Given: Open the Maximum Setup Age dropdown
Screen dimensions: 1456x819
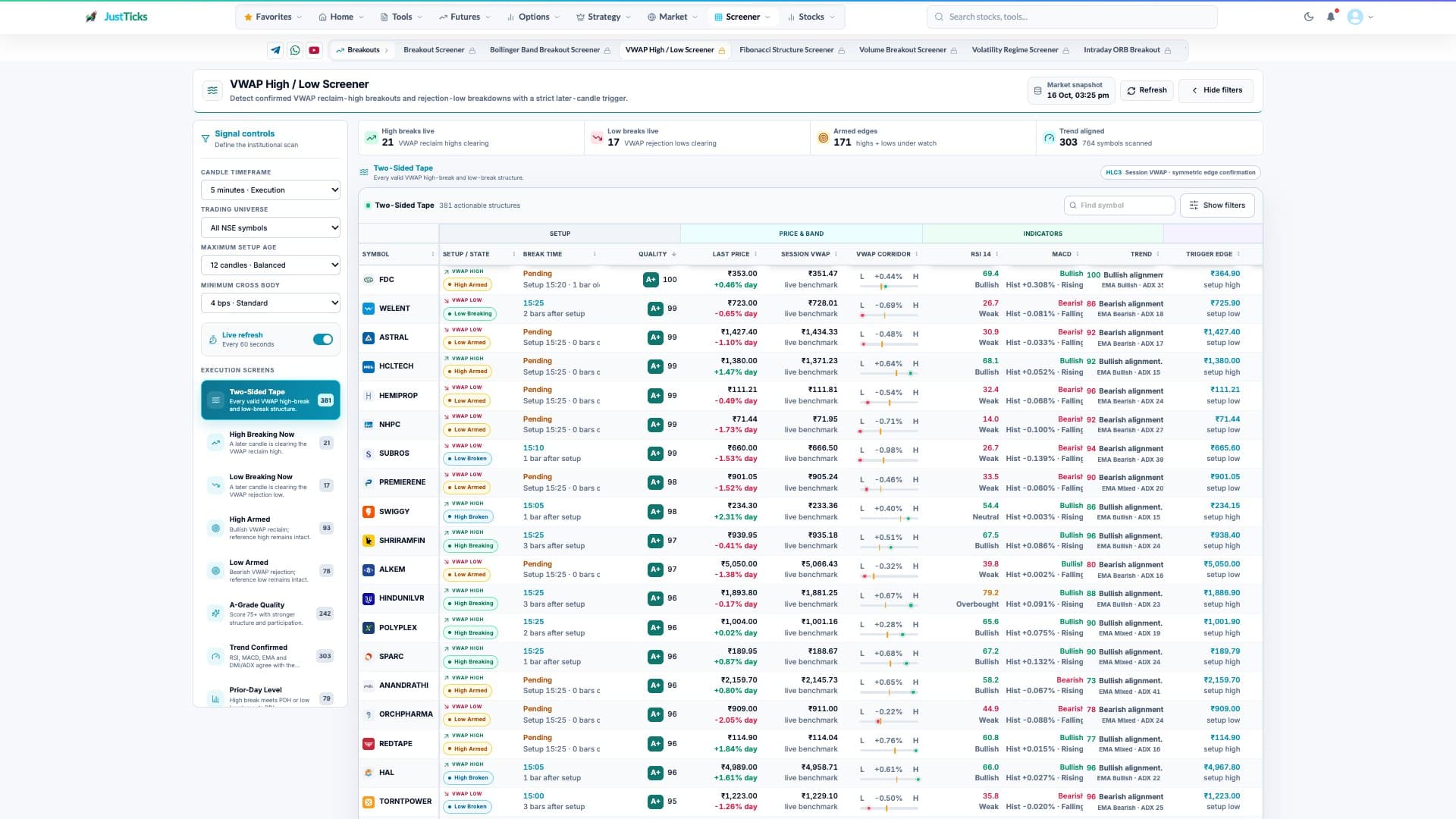Looking at the screenshot, I should pos(271,265).
